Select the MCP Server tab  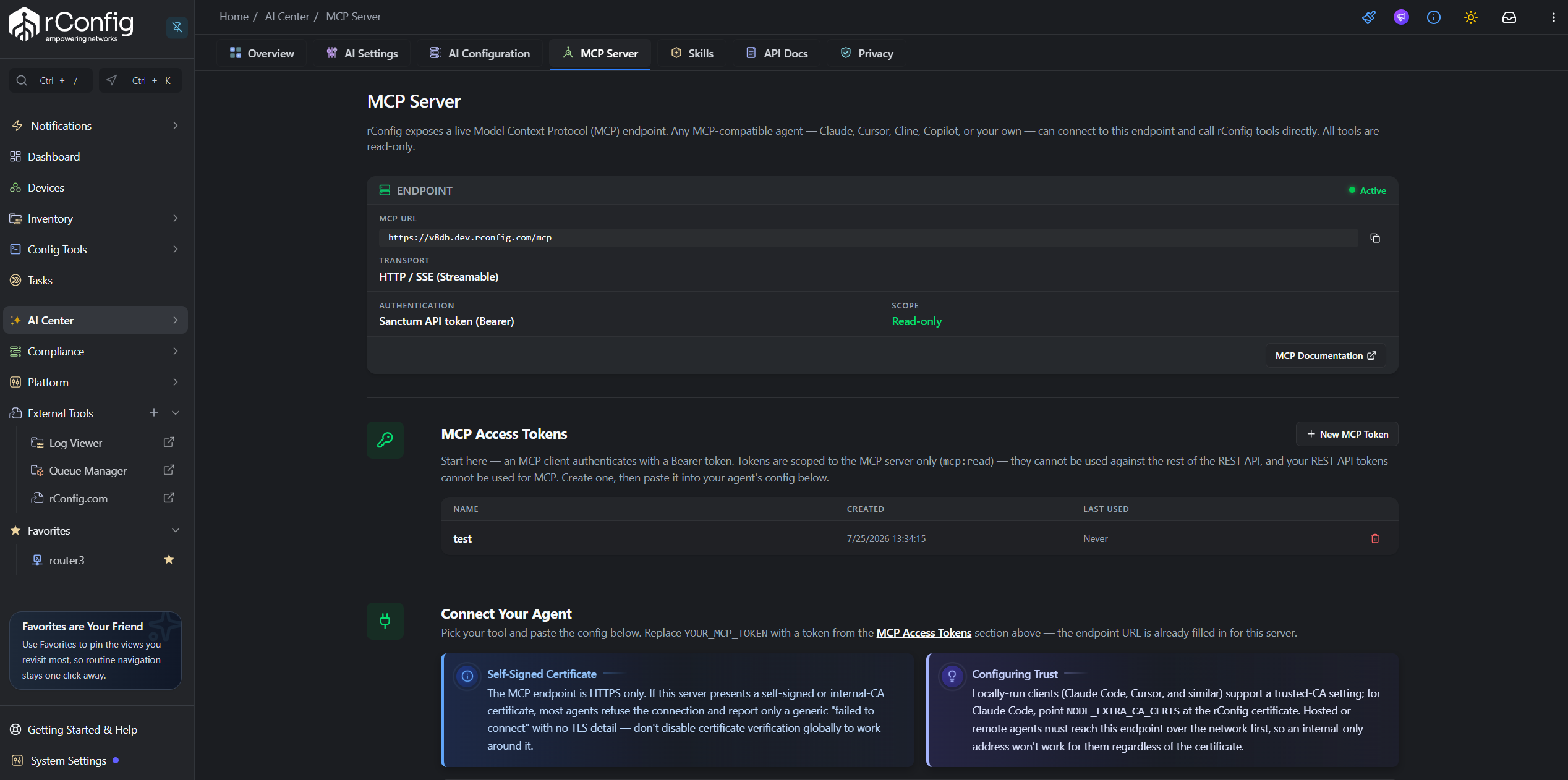click(600, 53)
